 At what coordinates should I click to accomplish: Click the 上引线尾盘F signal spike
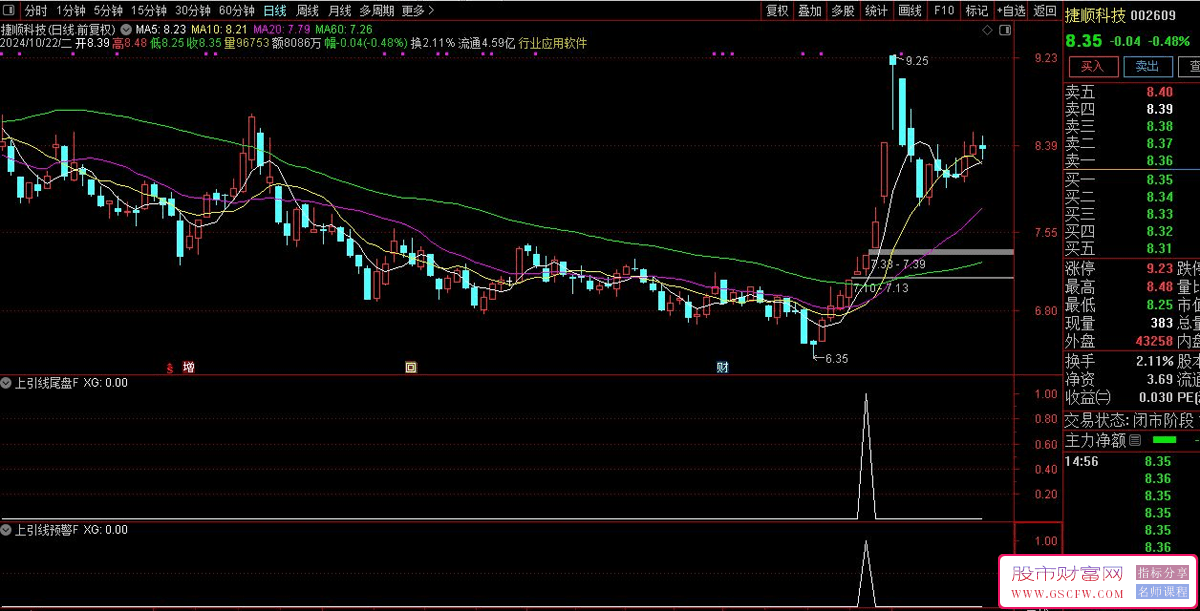point(866,456)
